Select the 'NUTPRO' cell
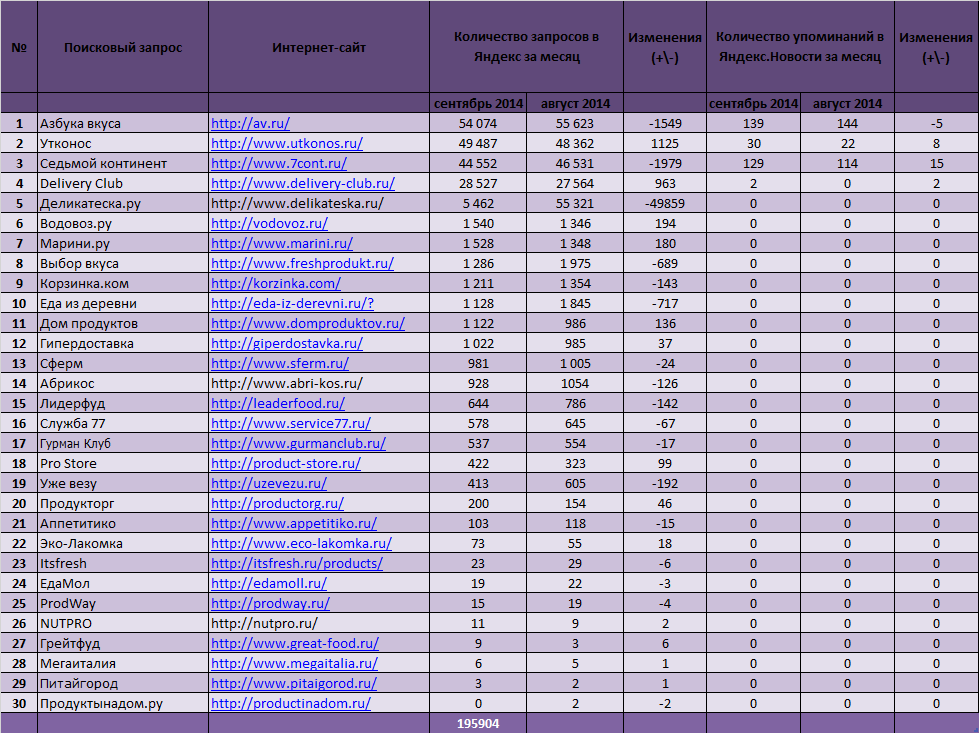 click(123, 623)
